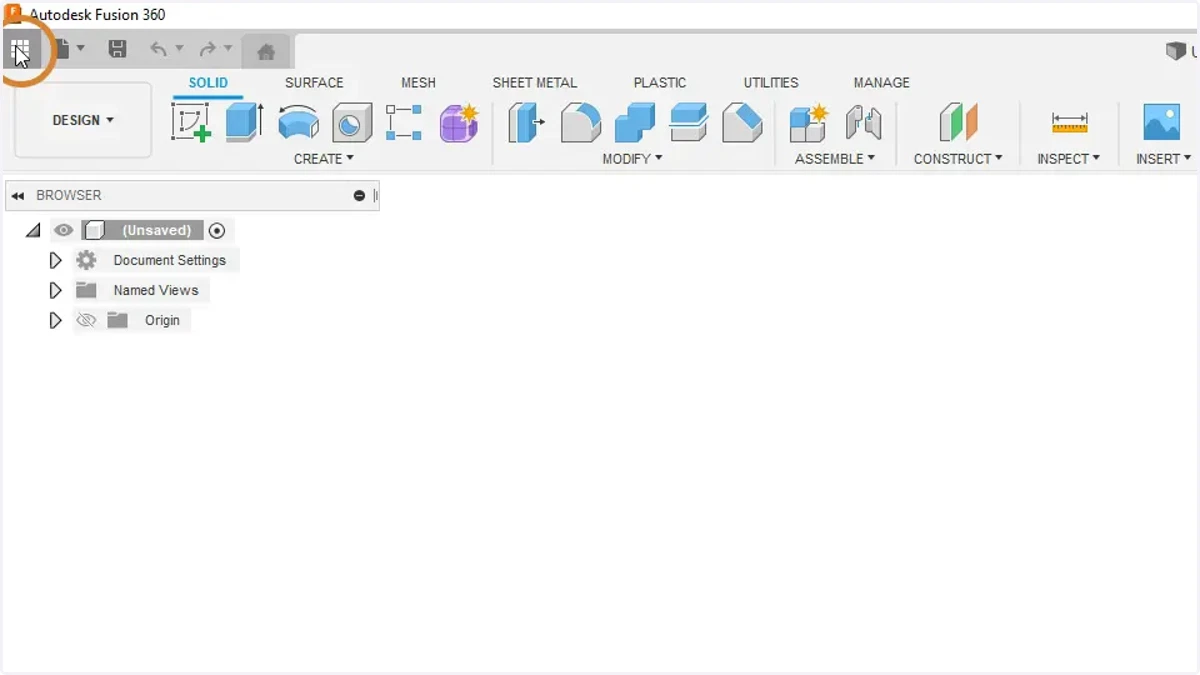Select the Rectangular Pattern tool
Viewport: 1200px width, 675px height.
point(404,122)
